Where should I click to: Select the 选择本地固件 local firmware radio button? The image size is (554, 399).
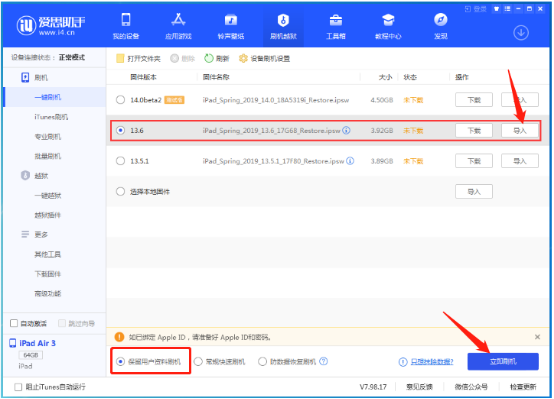[x=120, y=192]
